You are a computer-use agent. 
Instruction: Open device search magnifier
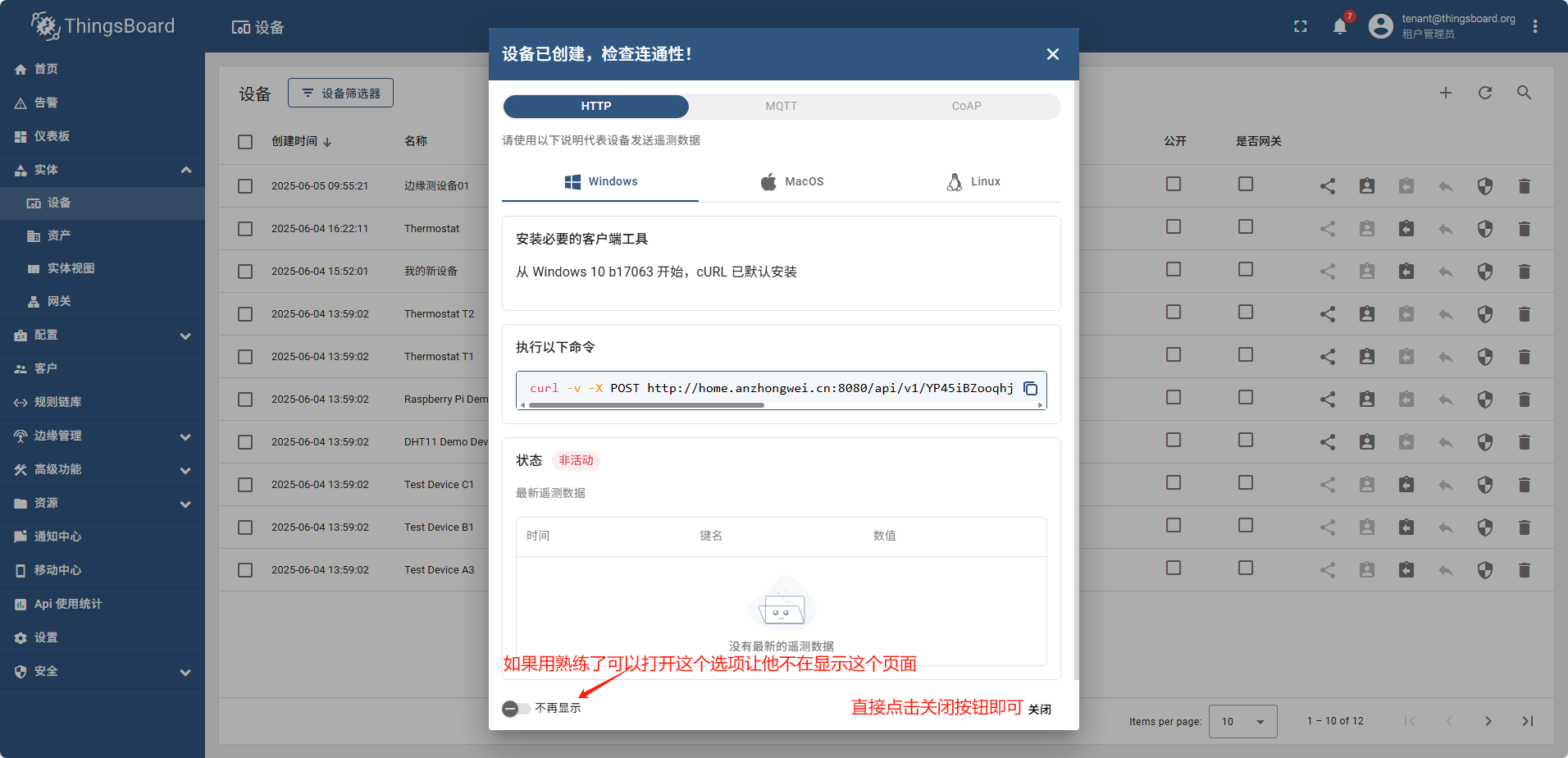coord(1524,94)
